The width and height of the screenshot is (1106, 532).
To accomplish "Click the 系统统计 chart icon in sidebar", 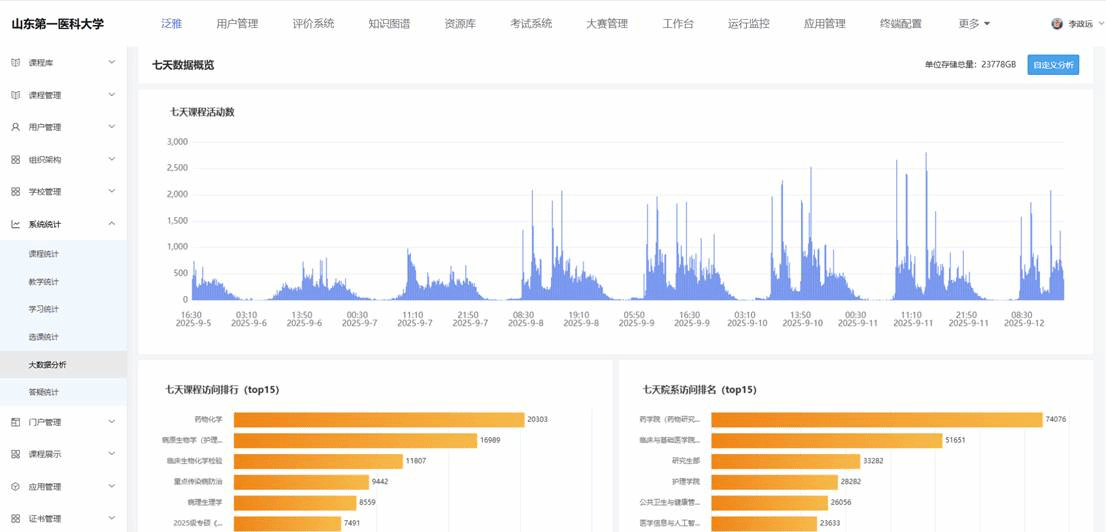I will point(15,224).
